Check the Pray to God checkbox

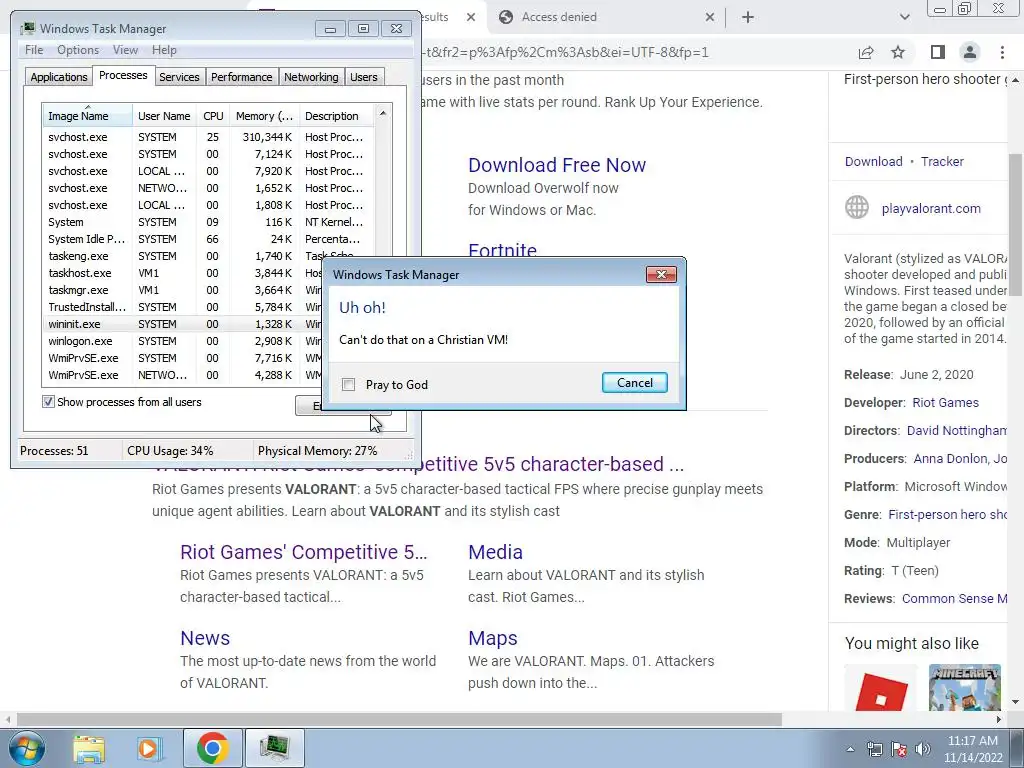pos(349,385)
